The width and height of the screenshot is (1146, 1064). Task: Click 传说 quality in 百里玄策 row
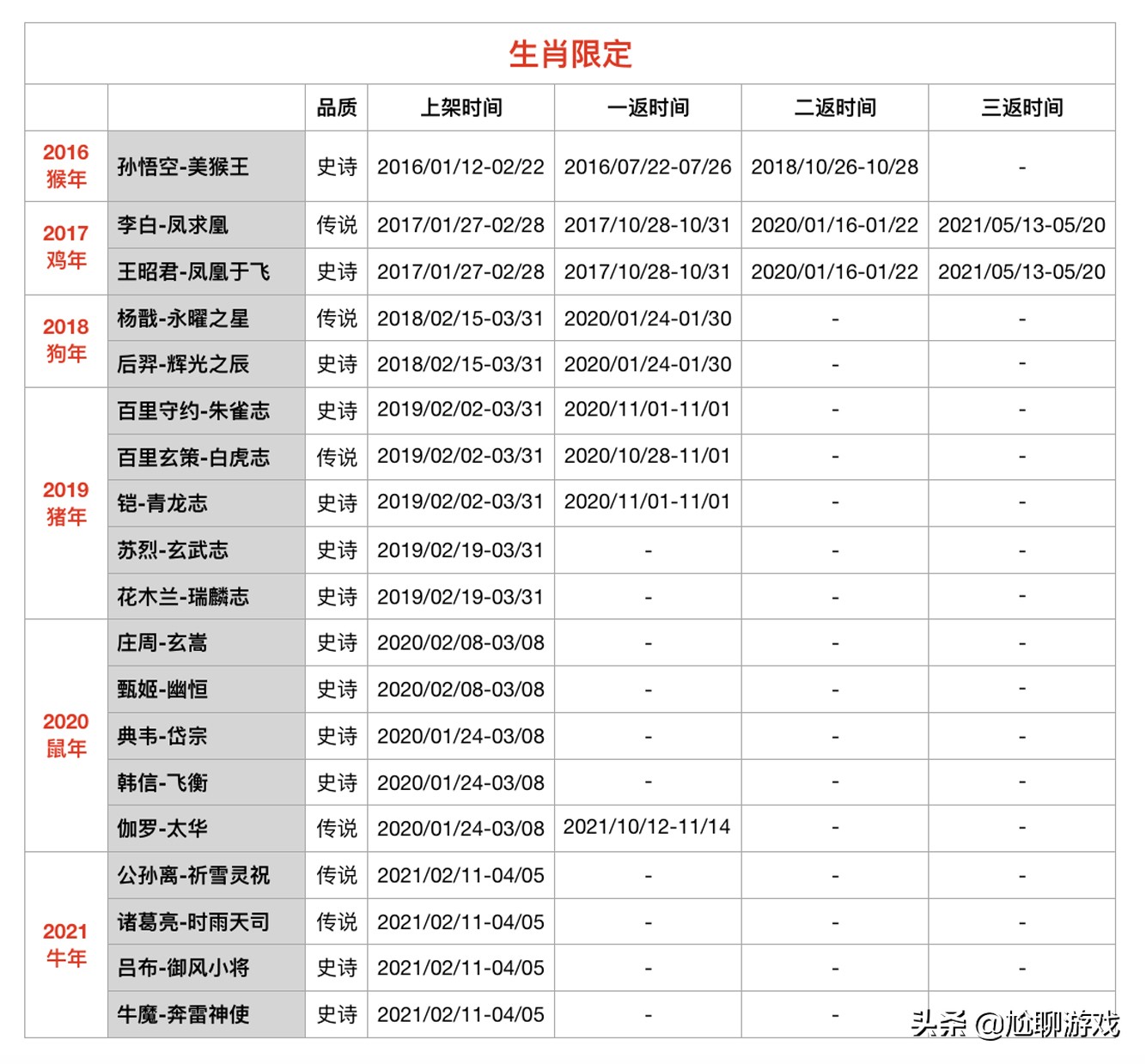337,457
